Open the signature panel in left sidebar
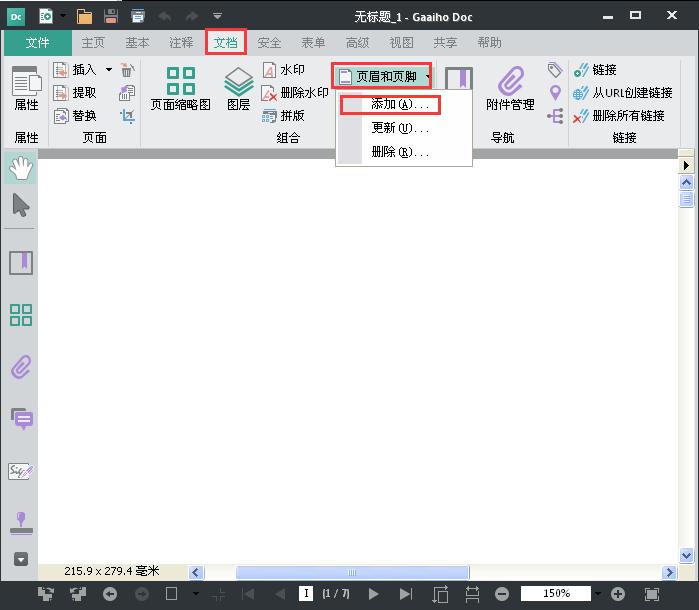699x610 pixels. 21,471
